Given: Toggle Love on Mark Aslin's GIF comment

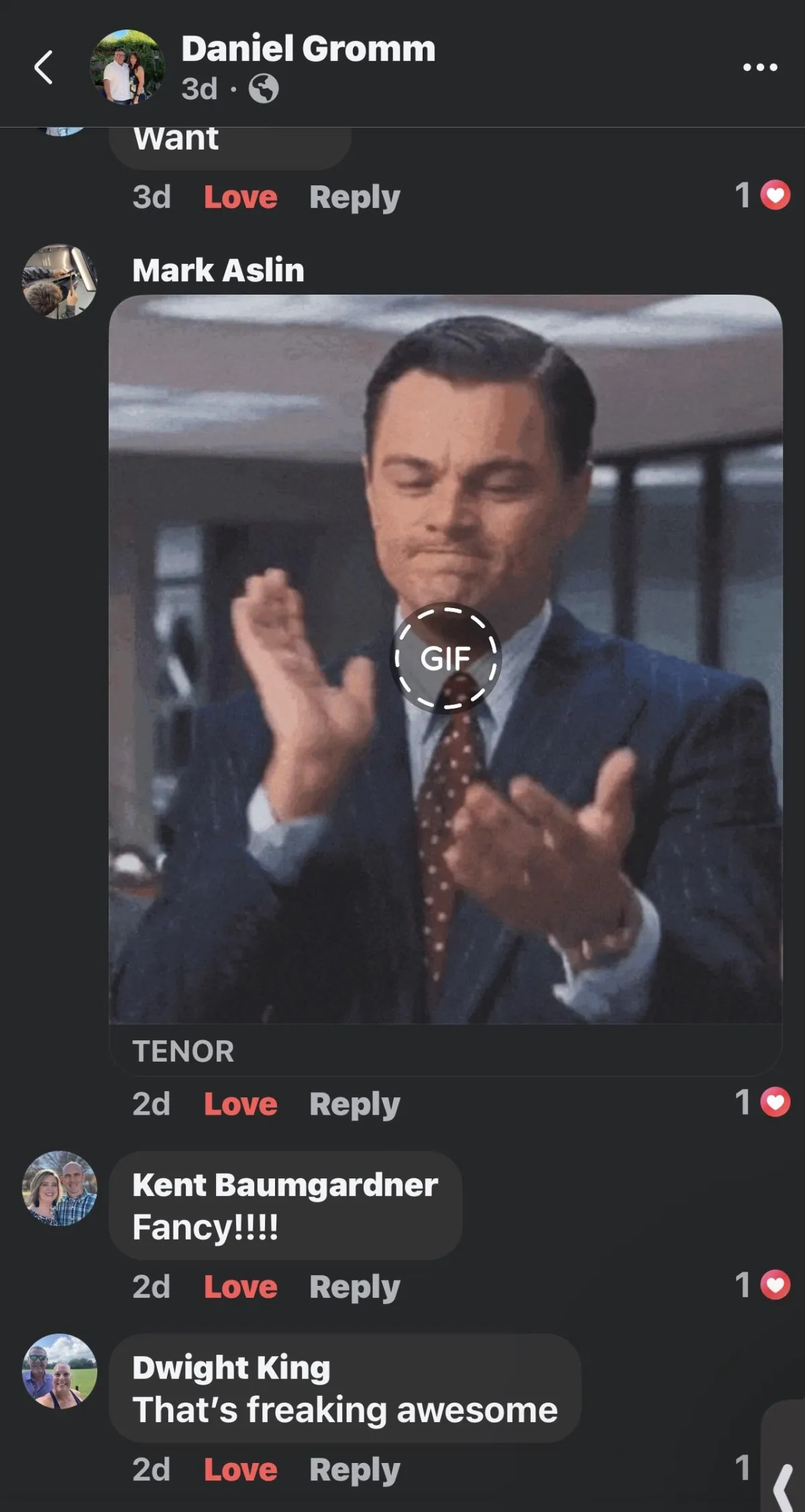Looking at the screenshot, I should point(240,1104).
